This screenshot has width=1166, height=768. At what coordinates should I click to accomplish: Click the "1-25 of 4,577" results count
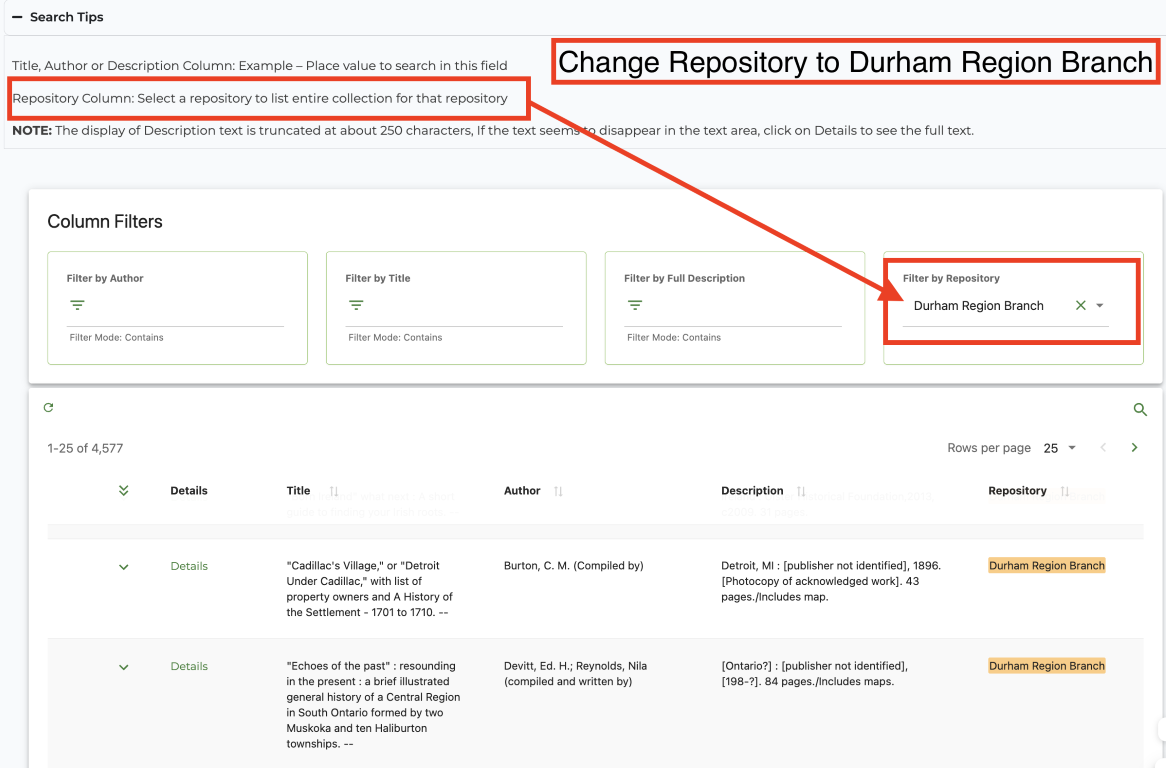tap(85, 448)
